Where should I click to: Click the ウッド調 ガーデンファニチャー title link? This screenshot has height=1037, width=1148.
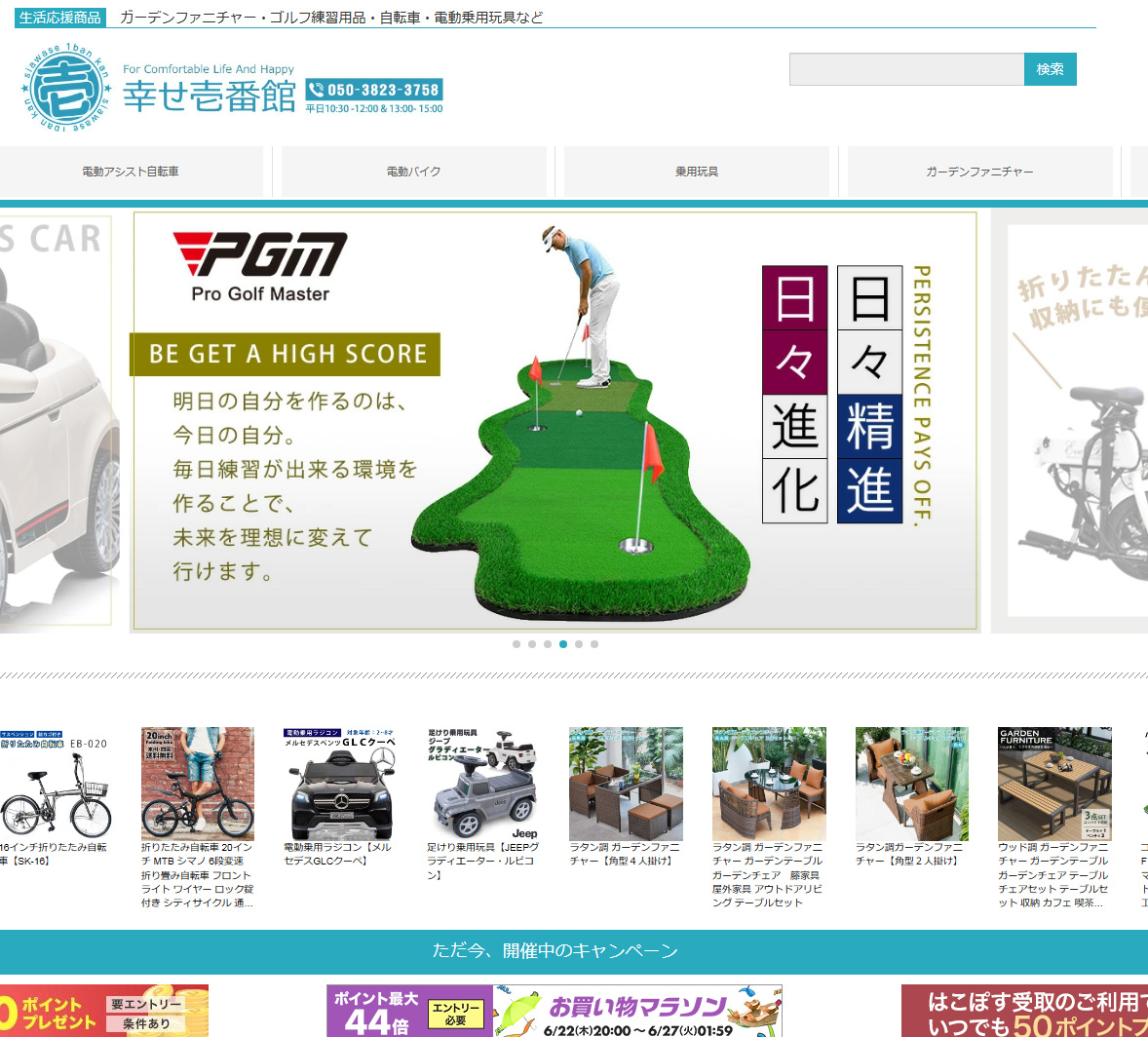1053,875
